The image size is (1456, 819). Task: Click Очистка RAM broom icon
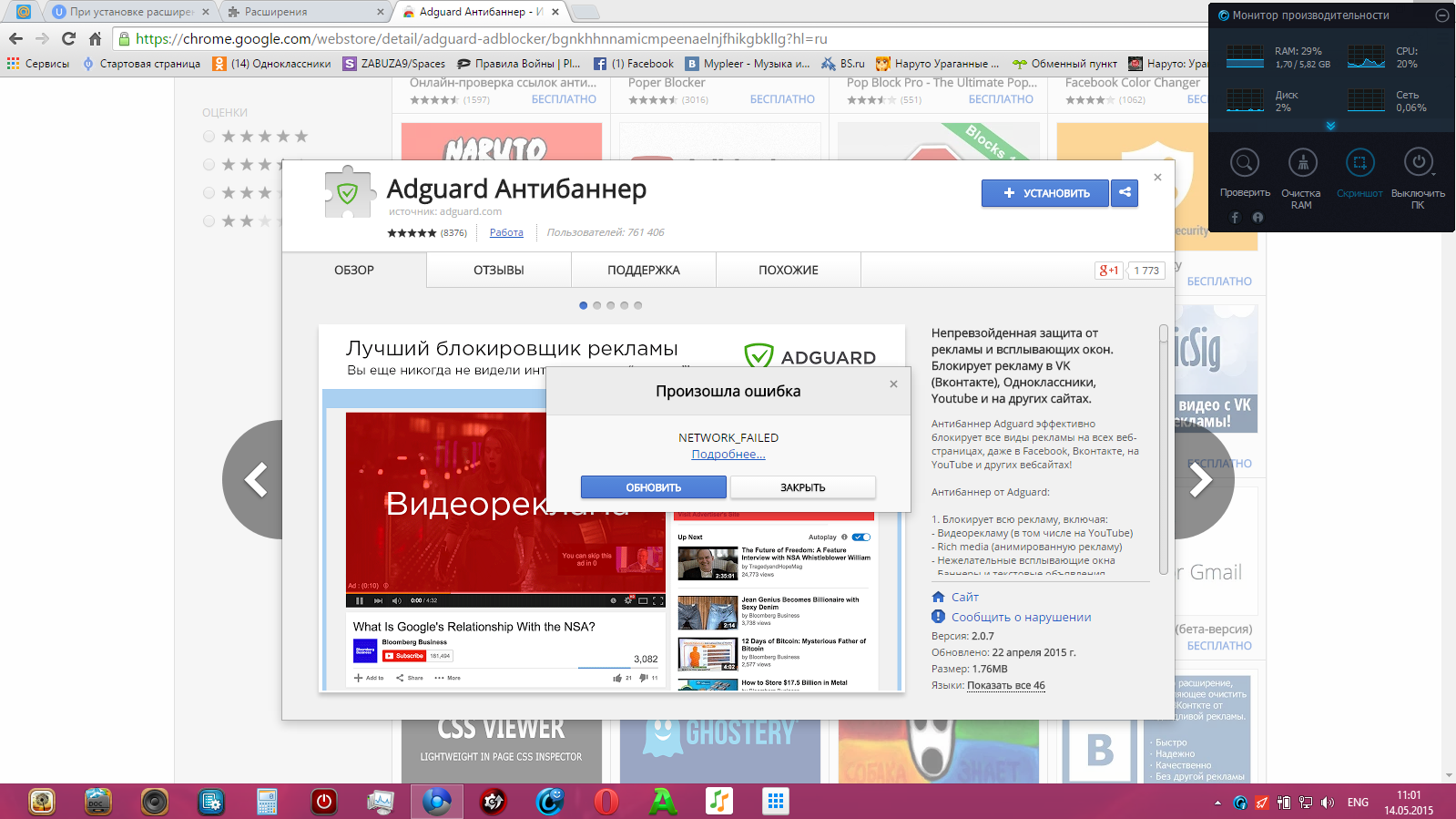1302,163
